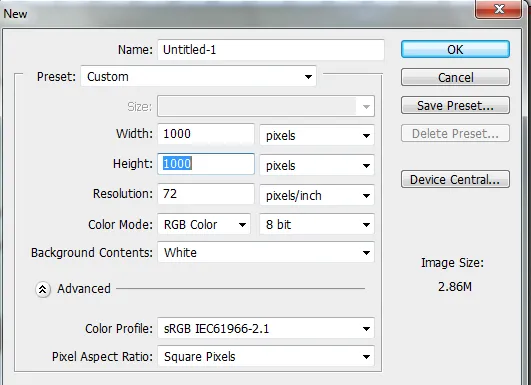Click the OK button
Screen dimensions: 531x385
pyautogui.click(x=455, y=49)
